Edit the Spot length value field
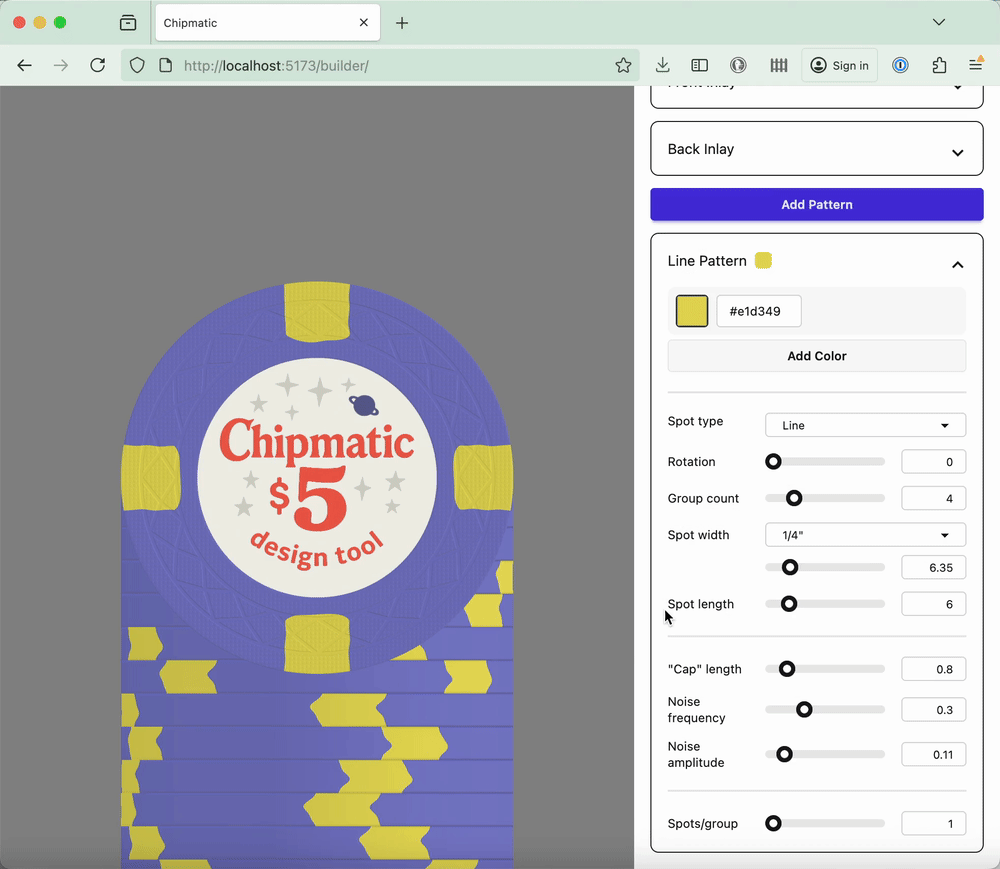This screenshot has width=1000, height=869. point(933,604)
